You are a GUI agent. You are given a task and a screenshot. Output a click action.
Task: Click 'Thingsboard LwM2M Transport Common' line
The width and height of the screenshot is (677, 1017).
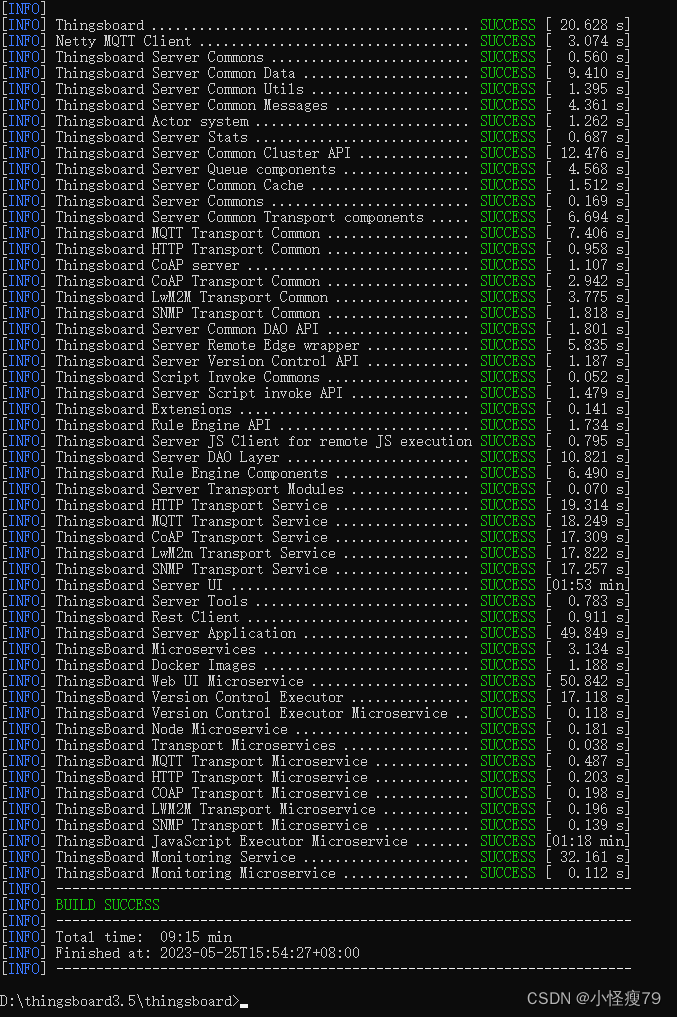pyautogui.click(x=316, y=297)
